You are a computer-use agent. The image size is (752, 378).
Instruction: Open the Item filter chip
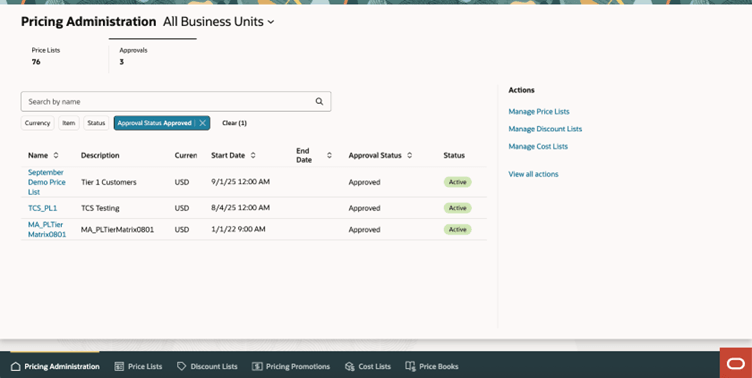pos(69,123)
